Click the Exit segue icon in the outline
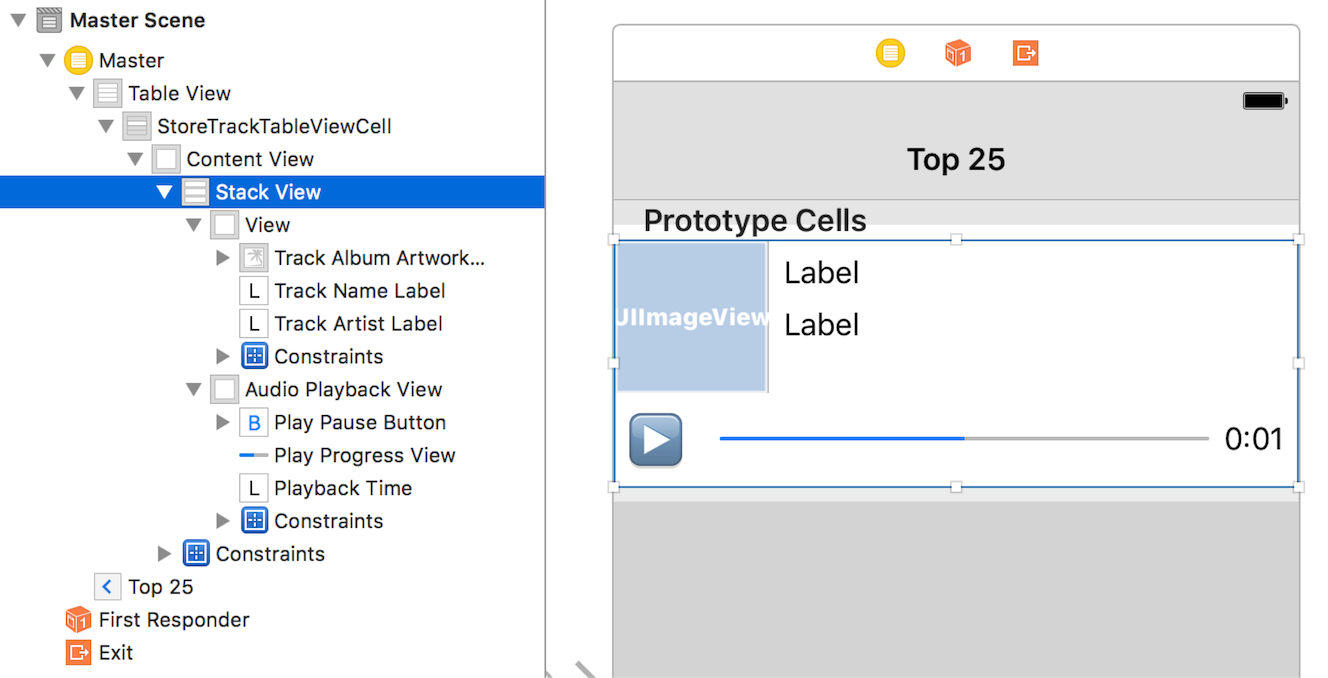 (x=78, y=652)
